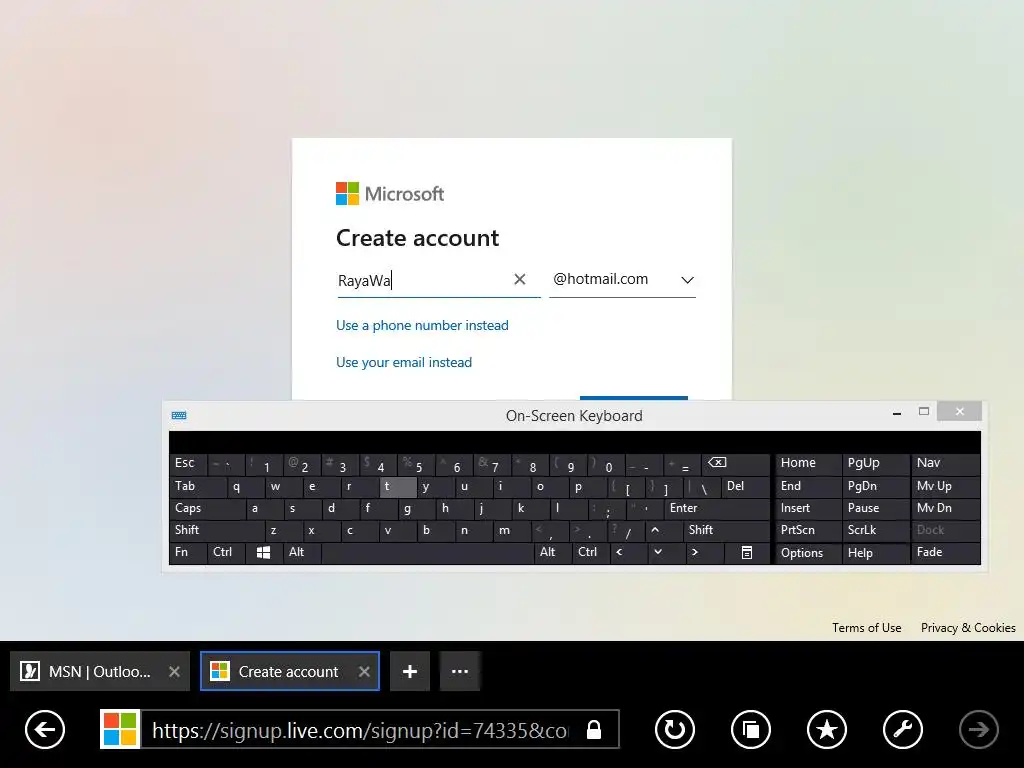
Task: Click the PgDn key
Action: [875, 487]
